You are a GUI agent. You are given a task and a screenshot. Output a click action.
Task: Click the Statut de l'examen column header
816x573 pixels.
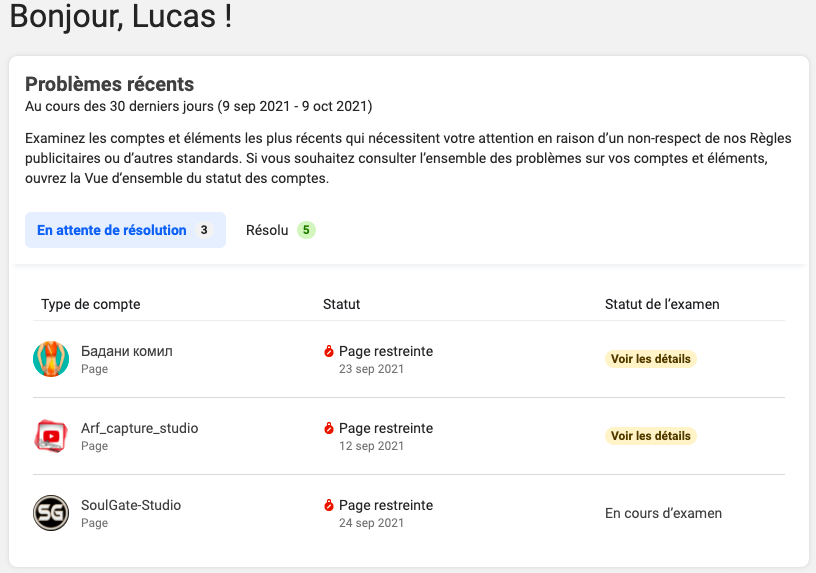point(662,304)
